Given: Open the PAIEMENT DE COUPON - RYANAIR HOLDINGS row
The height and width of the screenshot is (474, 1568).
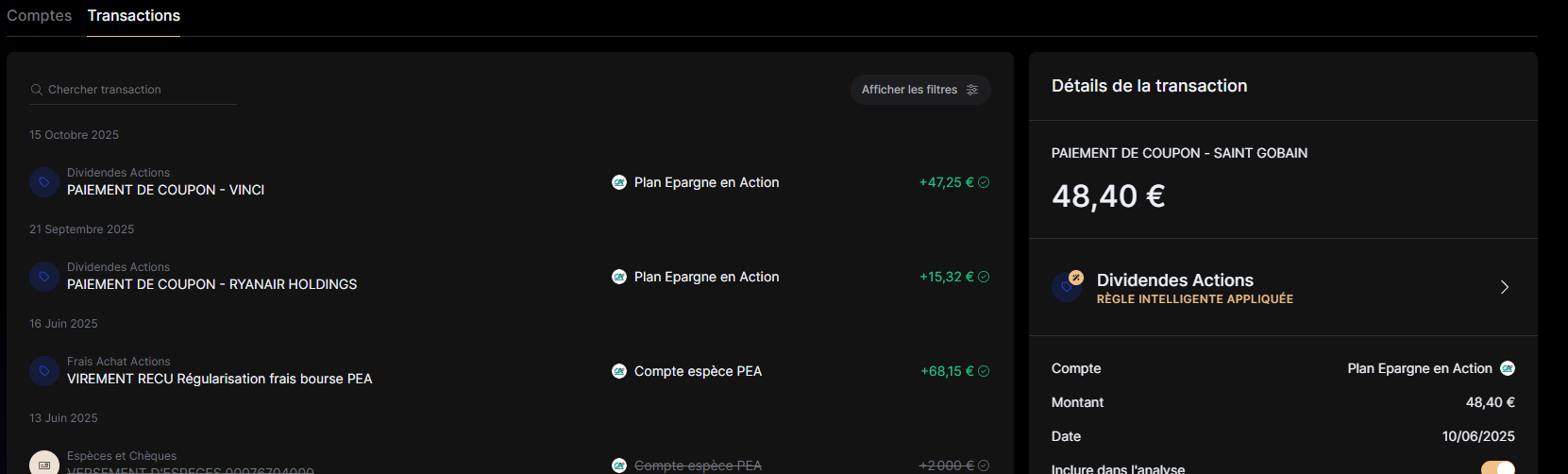Looking at the screenshot, I should (x=211, y=284).
